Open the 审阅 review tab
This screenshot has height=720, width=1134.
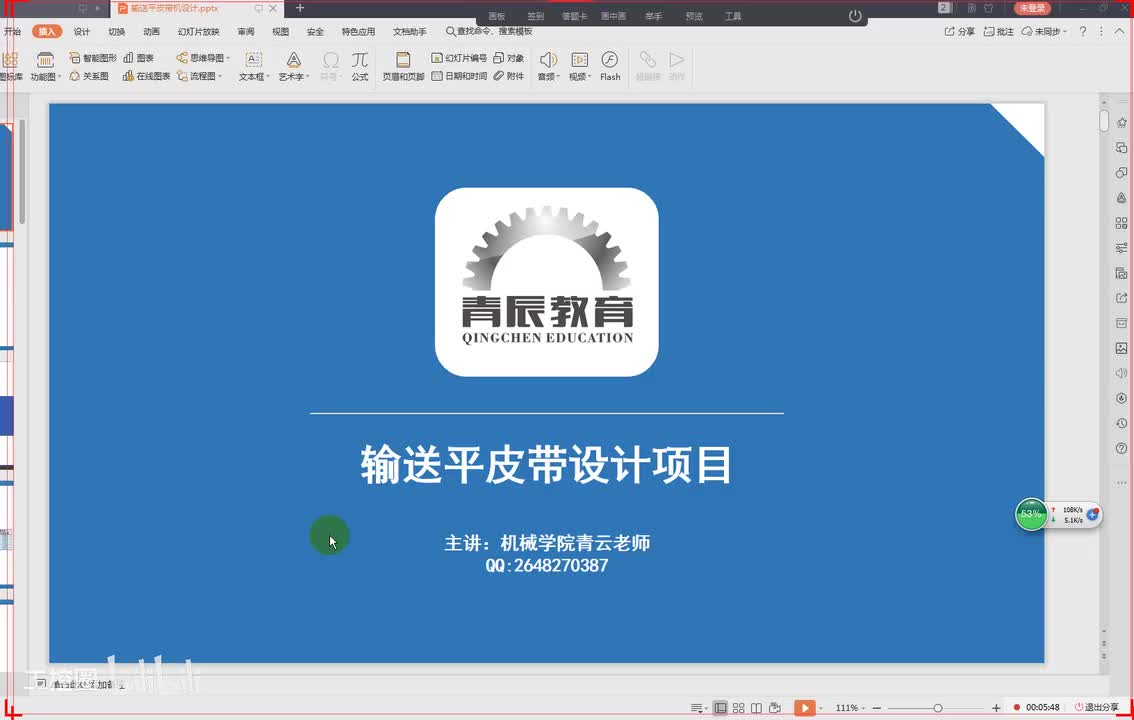click(246, 31)
